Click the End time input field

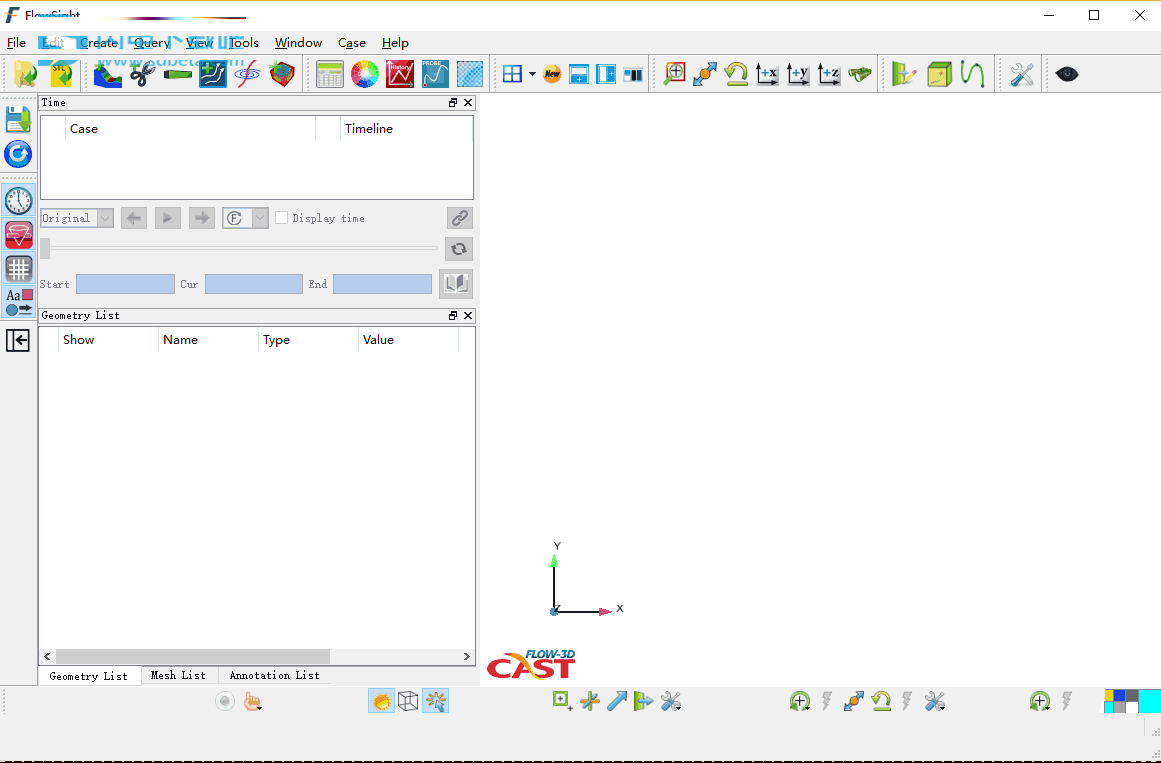pos(382,284)
